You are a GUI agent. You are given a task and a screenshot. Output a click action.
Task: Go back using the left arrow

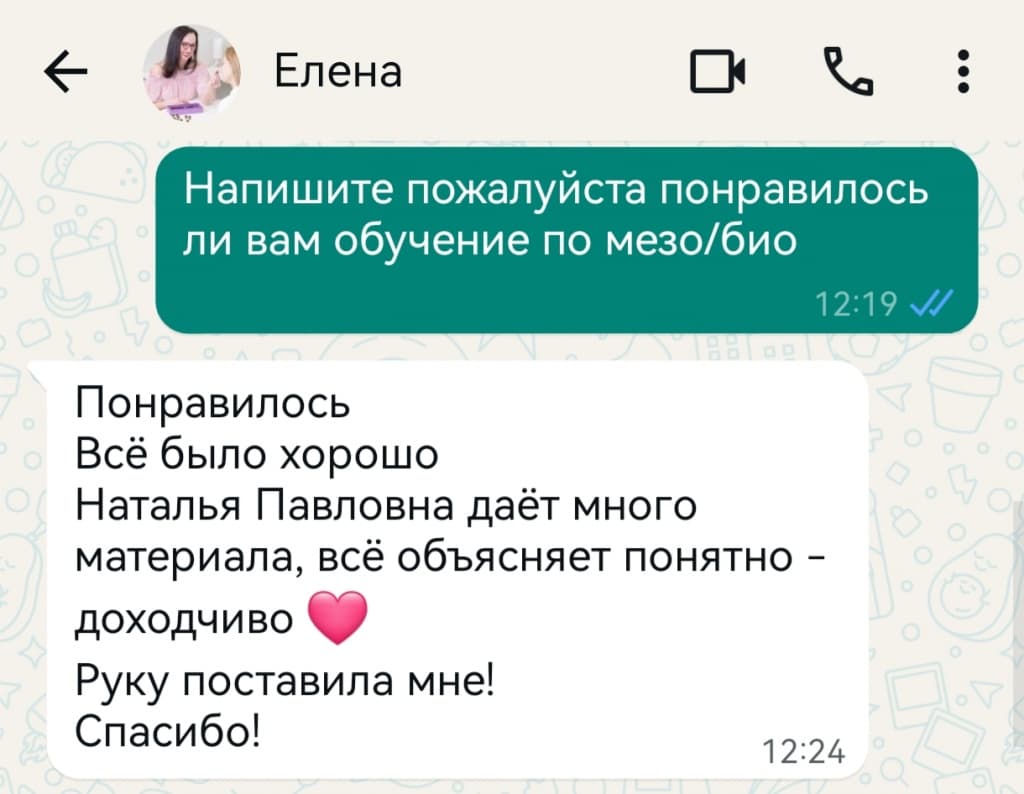click(x=66, y=71)
